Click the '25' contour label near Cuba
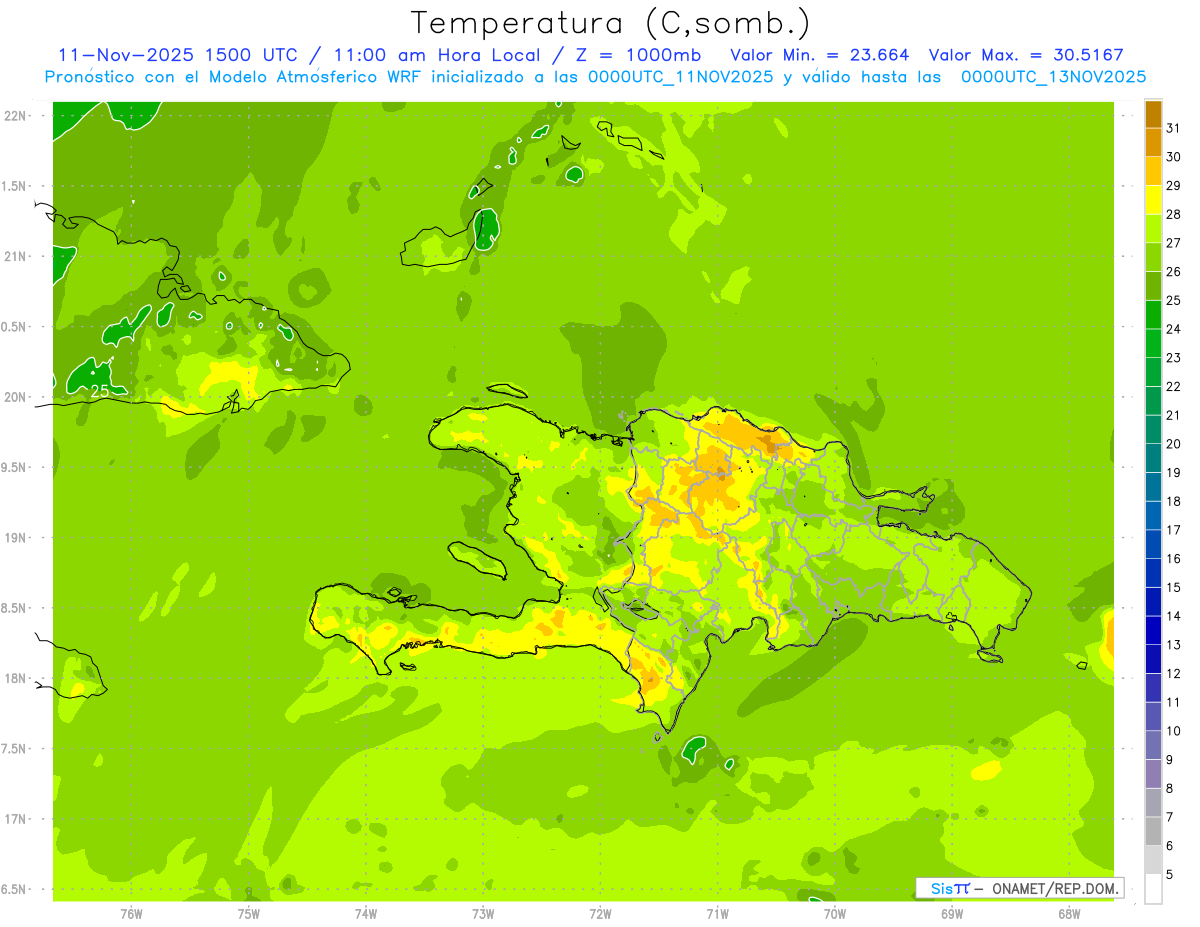 pyautogui.click(x=100, y=391)
